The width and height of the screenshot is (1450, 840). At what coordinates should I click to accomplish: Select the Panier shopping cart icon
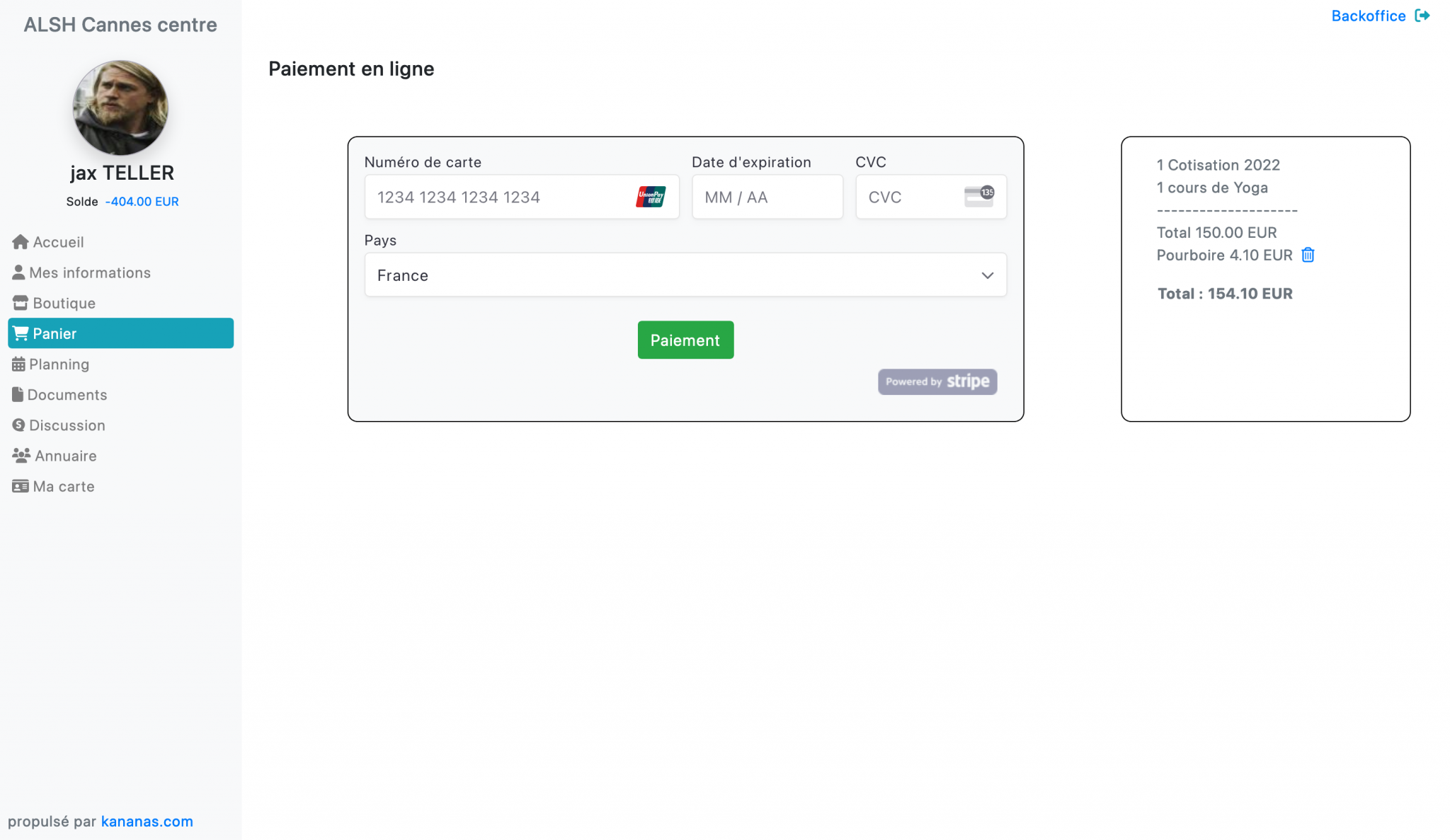(x=21, y=333)
